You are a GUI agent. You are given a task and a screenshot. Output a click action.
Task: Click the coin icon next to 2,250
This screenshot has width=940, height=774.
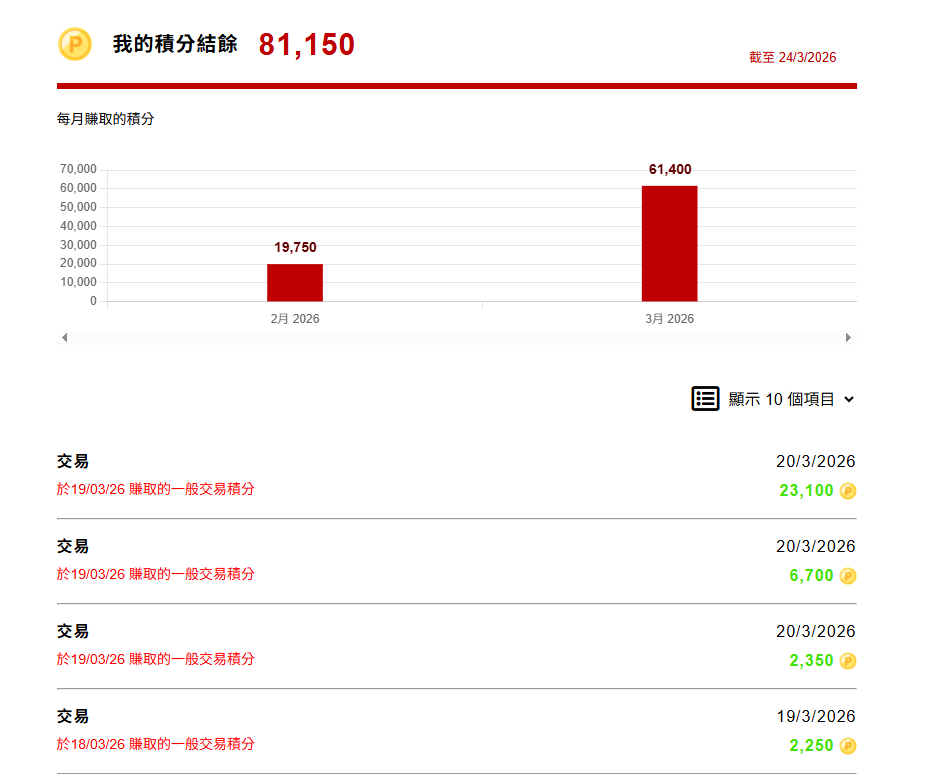848,746
